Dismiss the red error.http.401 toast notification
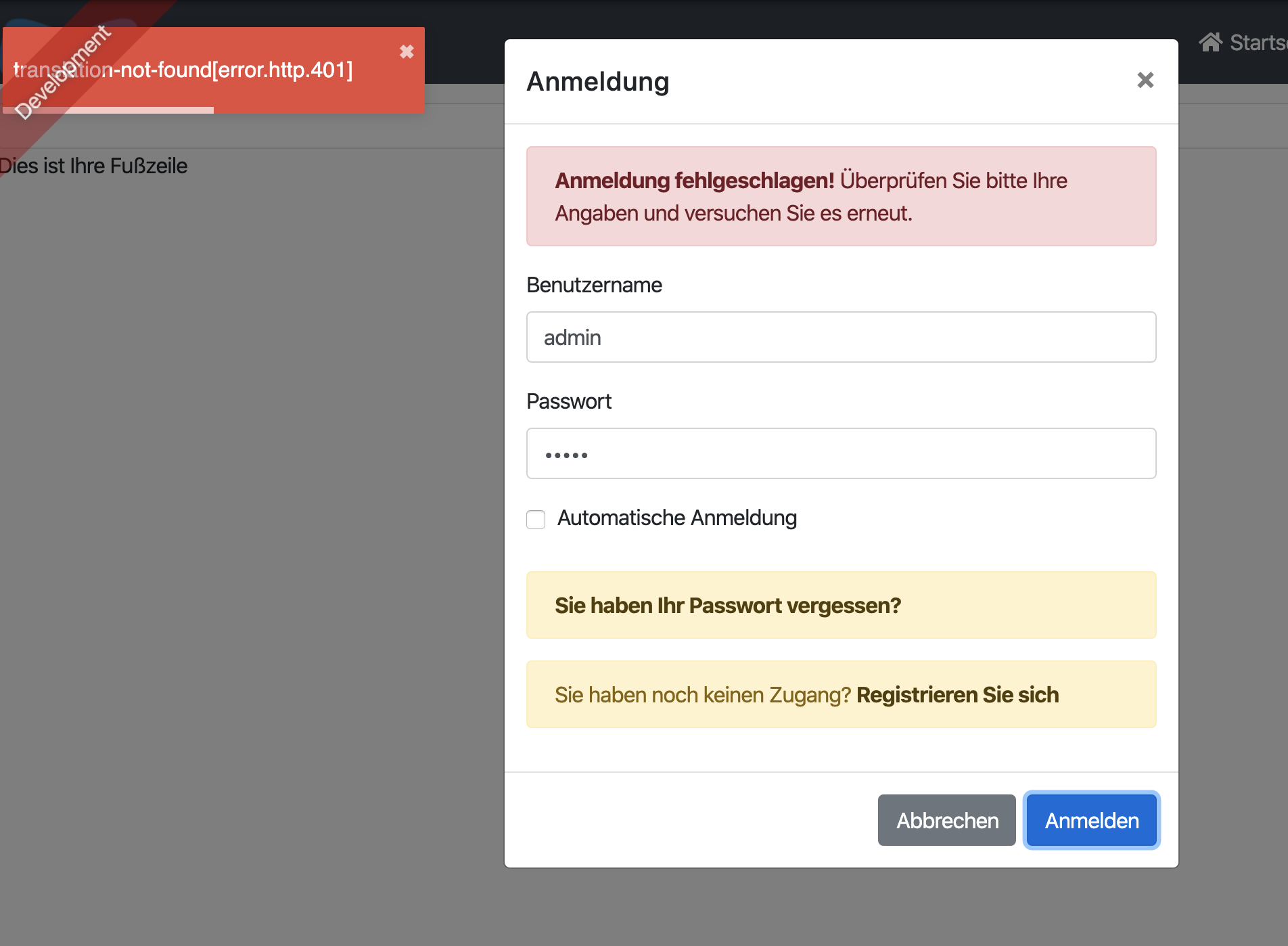This screenshot has width=1288, height=946. coord(407,51)
